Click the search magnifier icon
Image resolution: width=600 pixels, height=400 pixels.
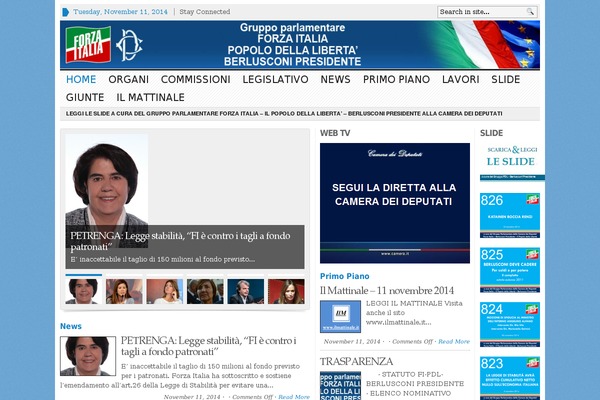pyautogui.click(x=530, y=12)
